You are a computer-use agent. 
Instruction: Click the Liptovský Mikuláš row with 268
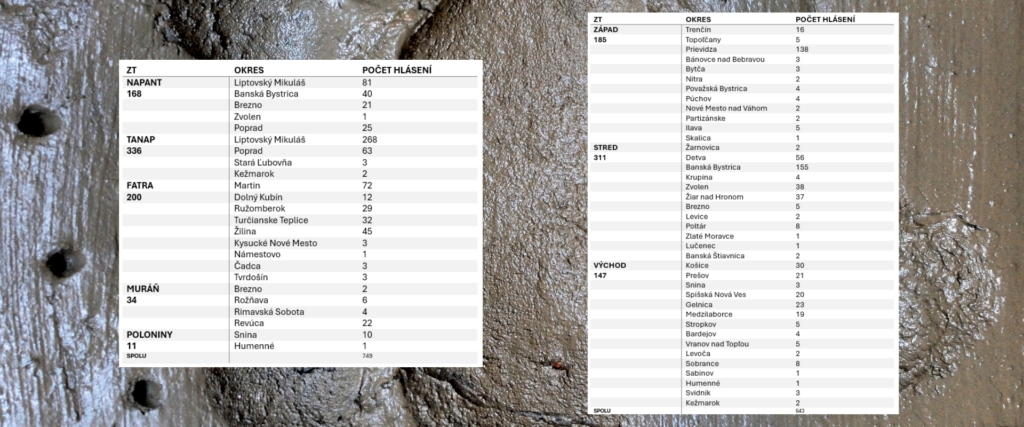pos(300,140)
